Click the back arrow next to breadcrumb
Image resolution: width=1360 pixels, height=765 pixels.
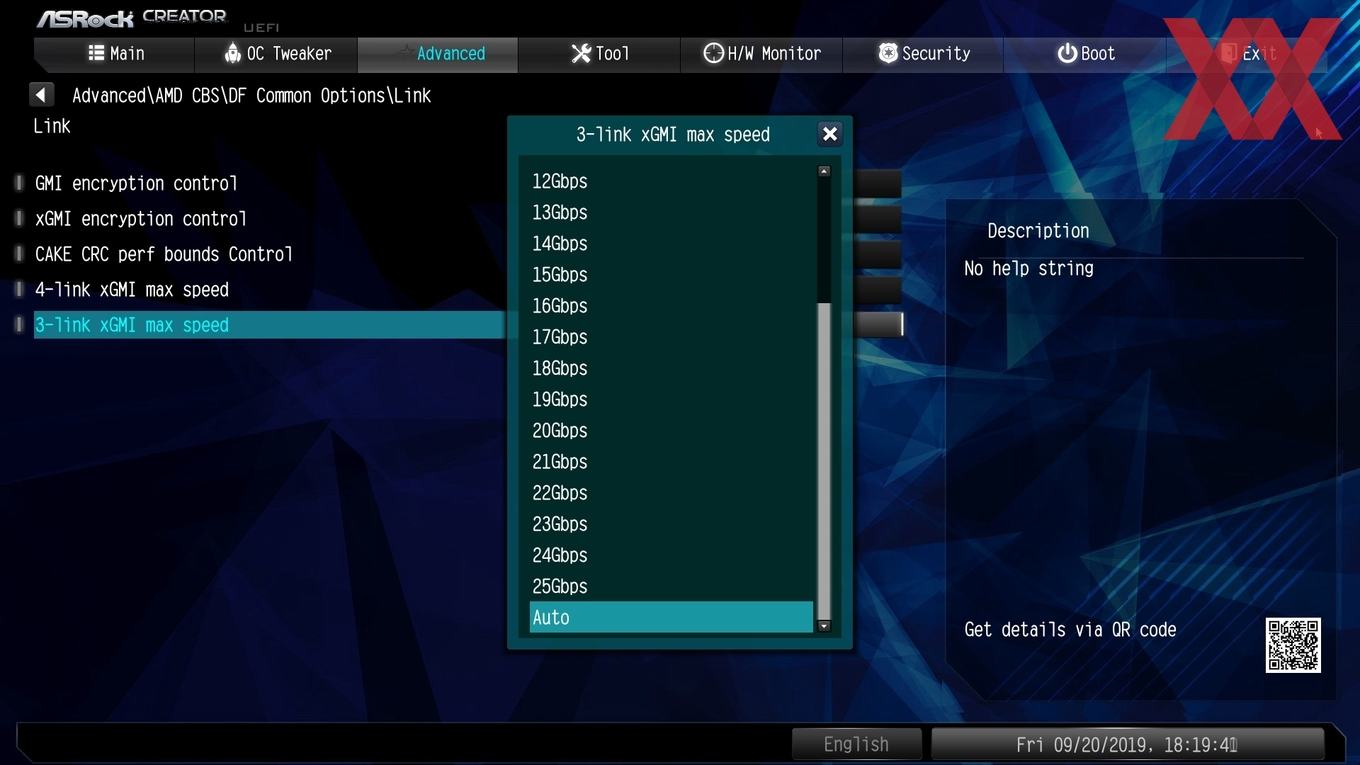[x=41, y=95]
